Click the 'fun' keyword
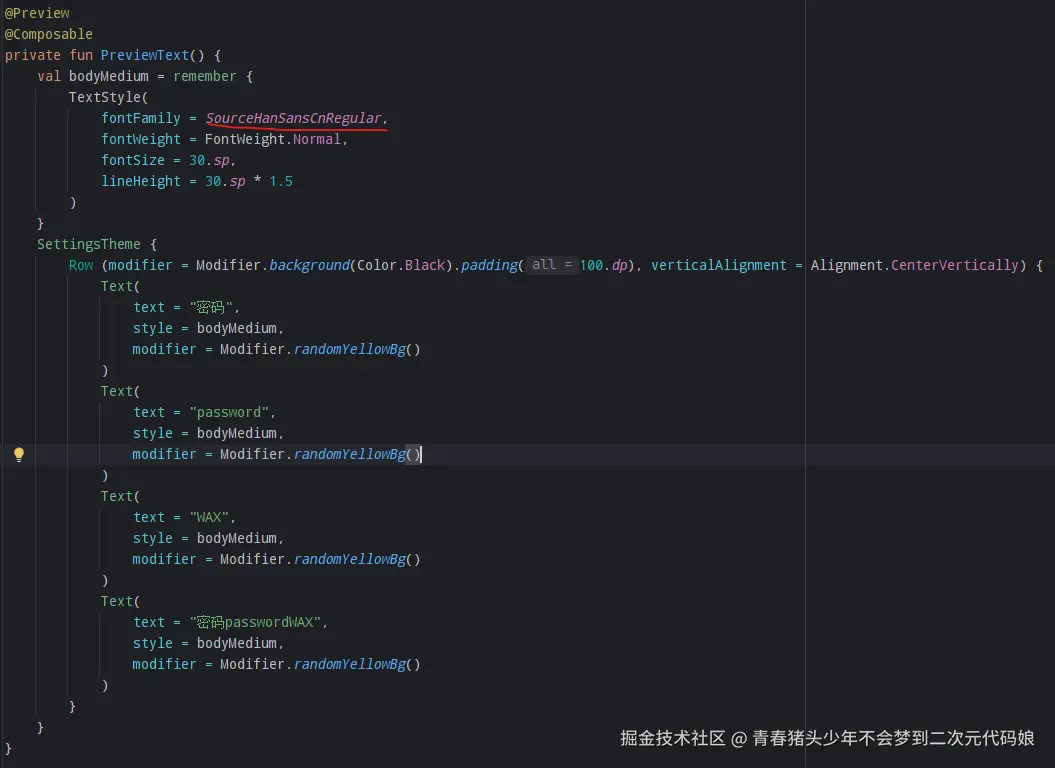 click(81, 55)
